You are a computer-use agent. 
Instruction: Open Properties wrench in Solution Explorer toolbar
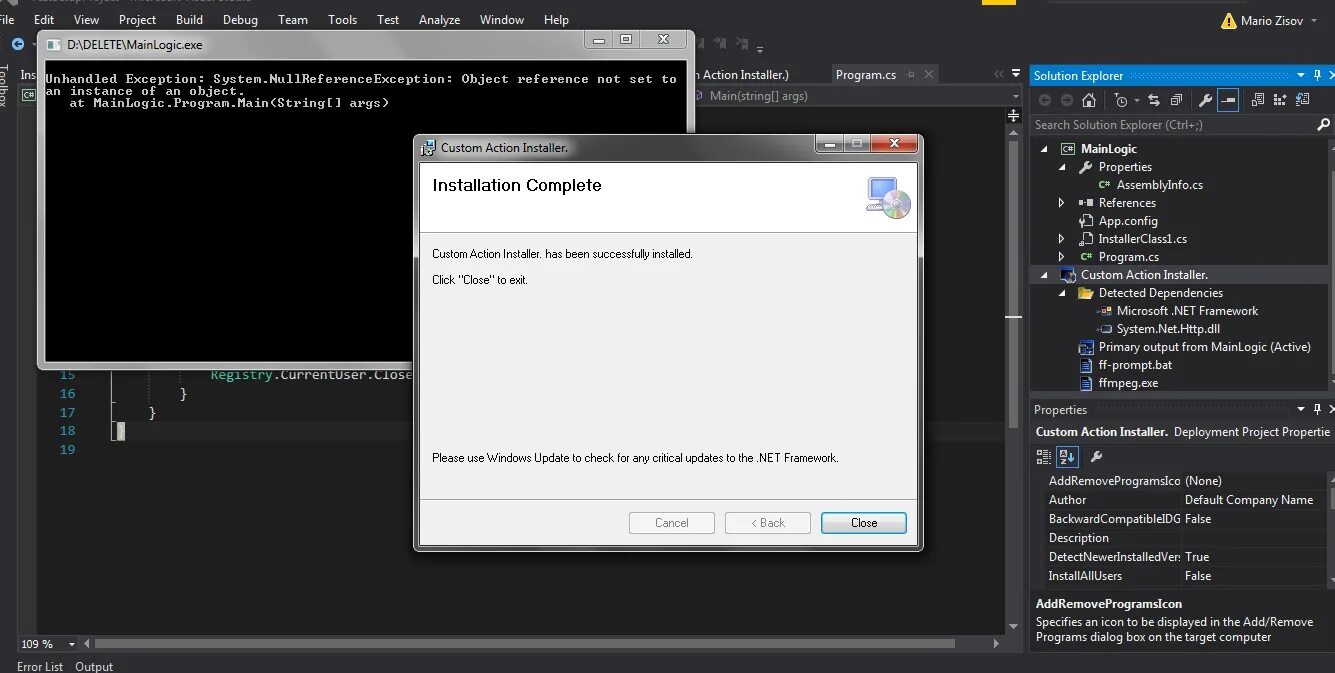[1205, 100]
